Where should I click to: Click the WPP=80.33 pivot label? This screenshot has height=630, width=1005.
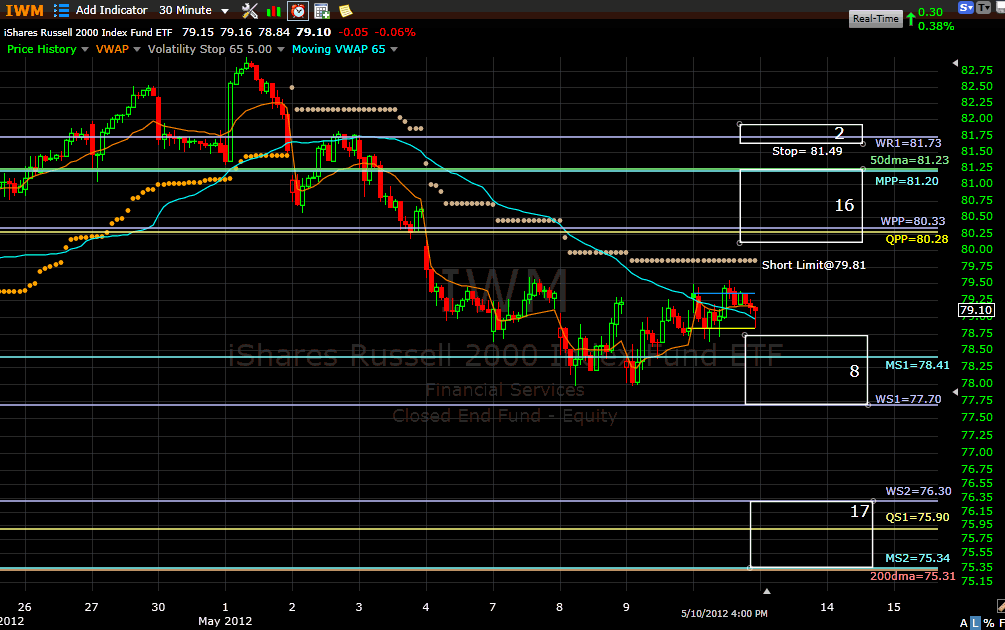[913, 221]
